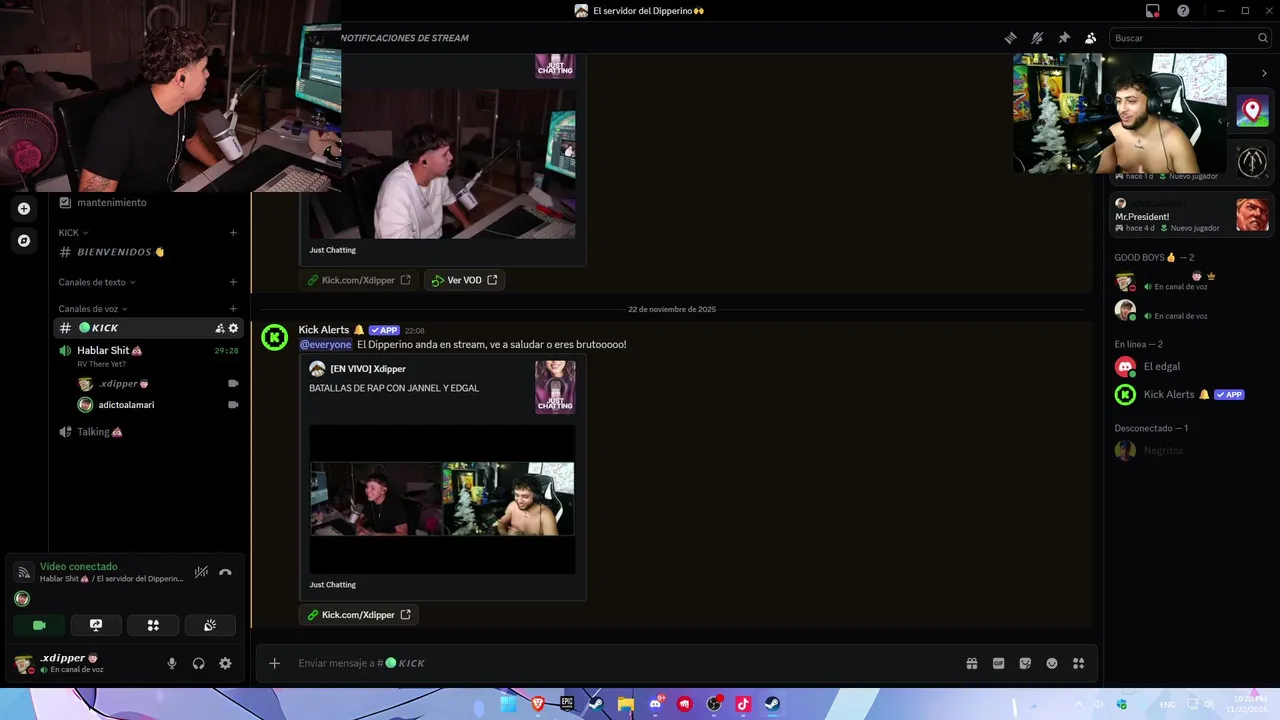The height and width of the screenshot is (720, 1280).
Task: Open Brave browser from taskbar
Action: (x=539, y=704)
